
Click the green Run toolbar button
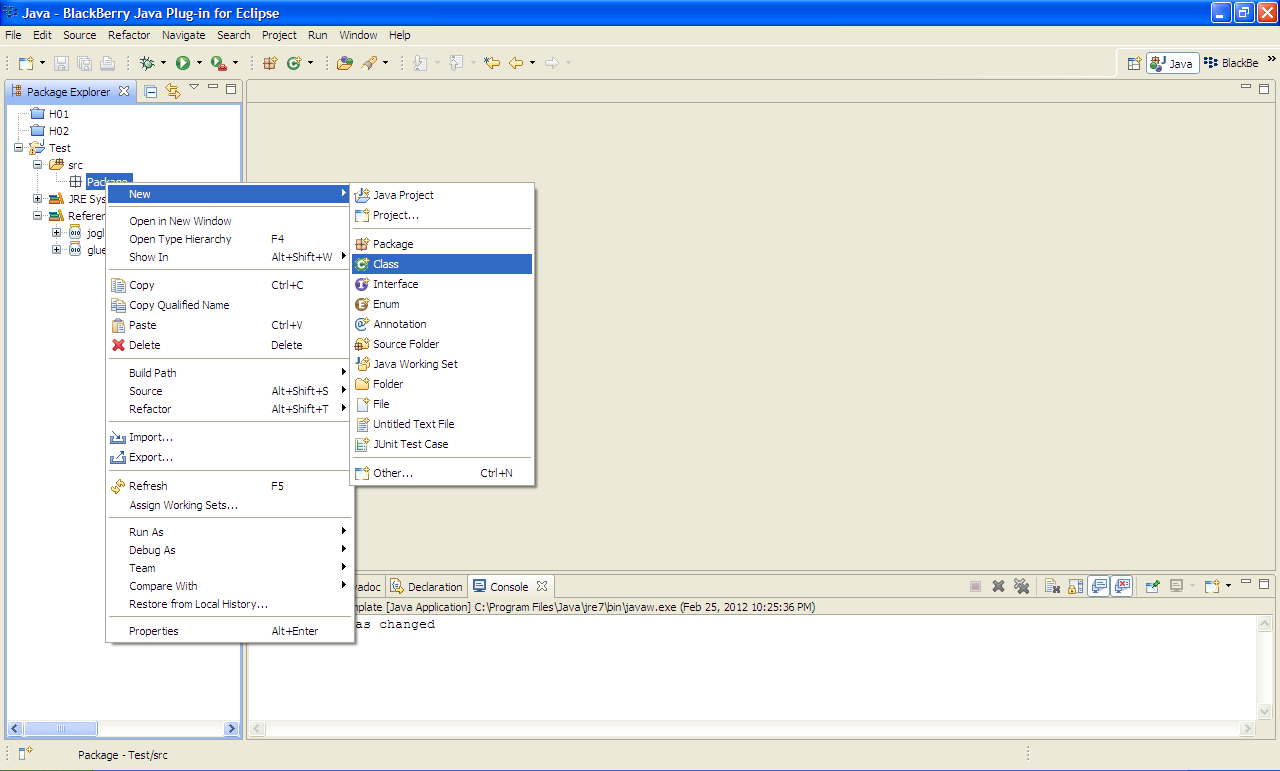click(x=183, y=63)
